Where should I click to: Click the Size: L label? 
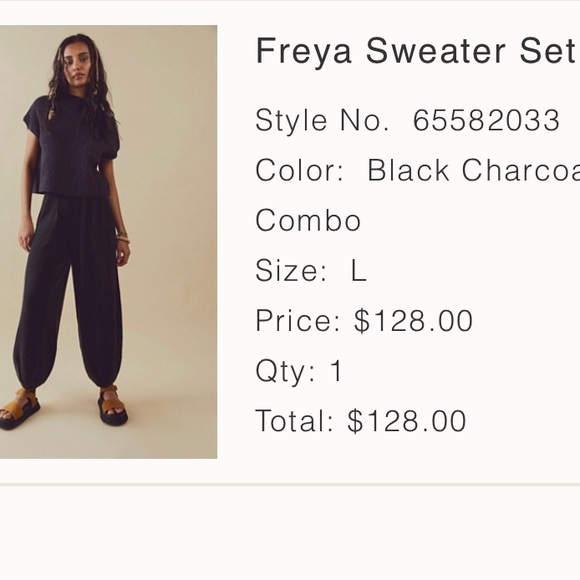click(x=311, y=270)
